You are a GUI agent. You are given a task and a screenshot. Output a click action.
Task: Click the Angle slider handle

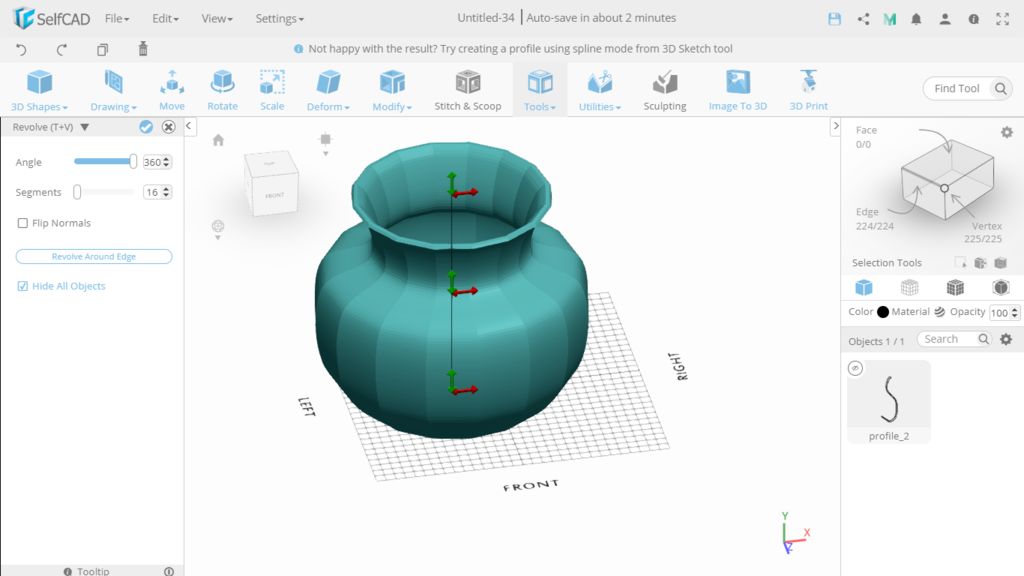[133, 161]
